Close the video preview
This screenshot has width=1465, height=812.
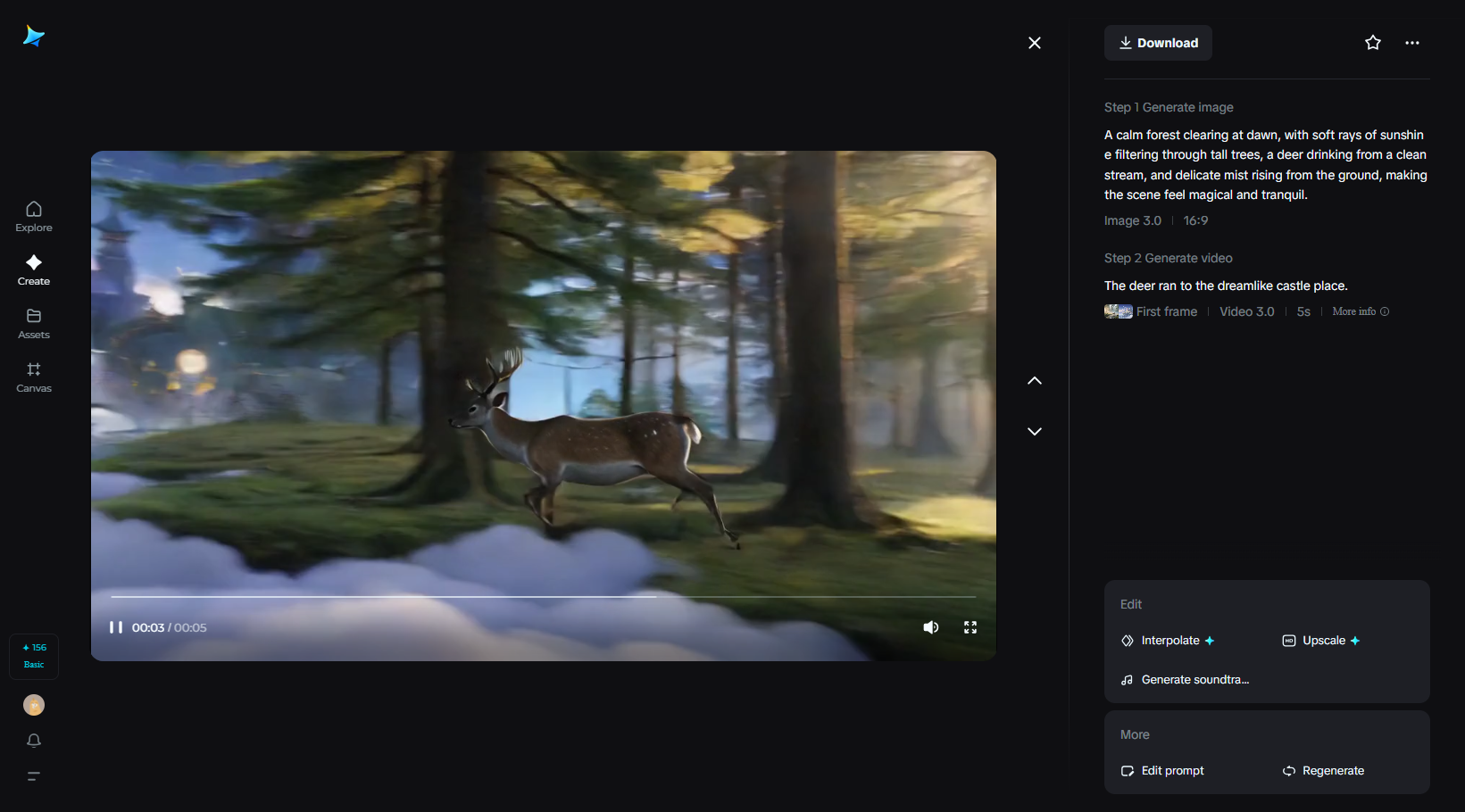point(1035,43)
